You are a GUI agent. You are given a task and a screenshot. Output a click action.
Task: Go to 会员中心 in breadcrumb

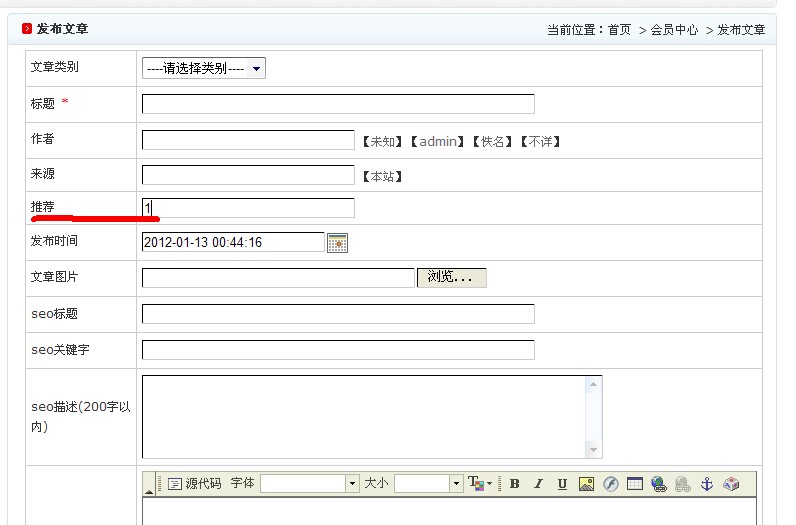pos(674,30)
